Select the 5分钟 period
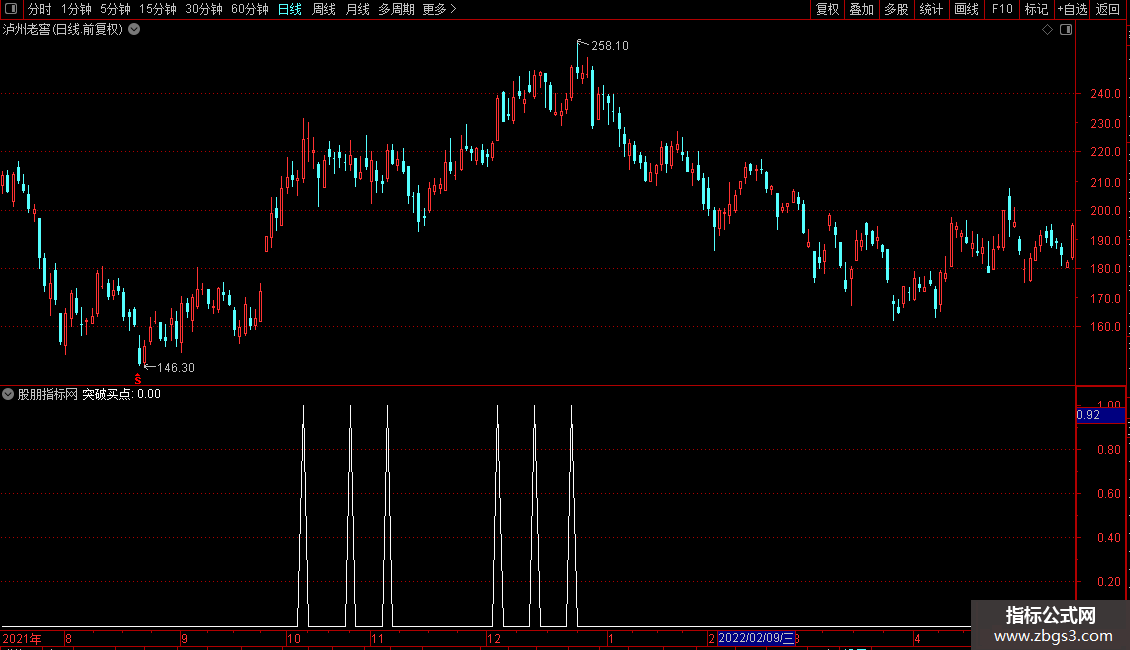Screen dimensions: 1130x650 (x=115, y=9)
